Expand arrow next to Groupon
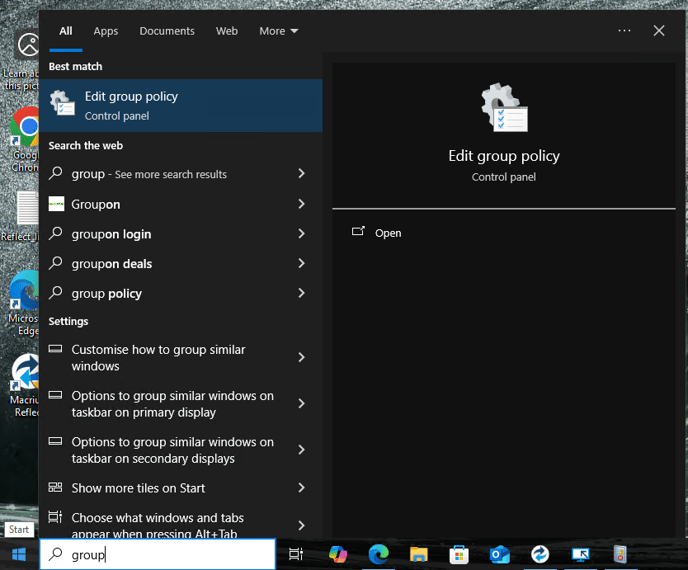This screenshot has width=688, height=570. pyautogui.click(x=301, y=204)
